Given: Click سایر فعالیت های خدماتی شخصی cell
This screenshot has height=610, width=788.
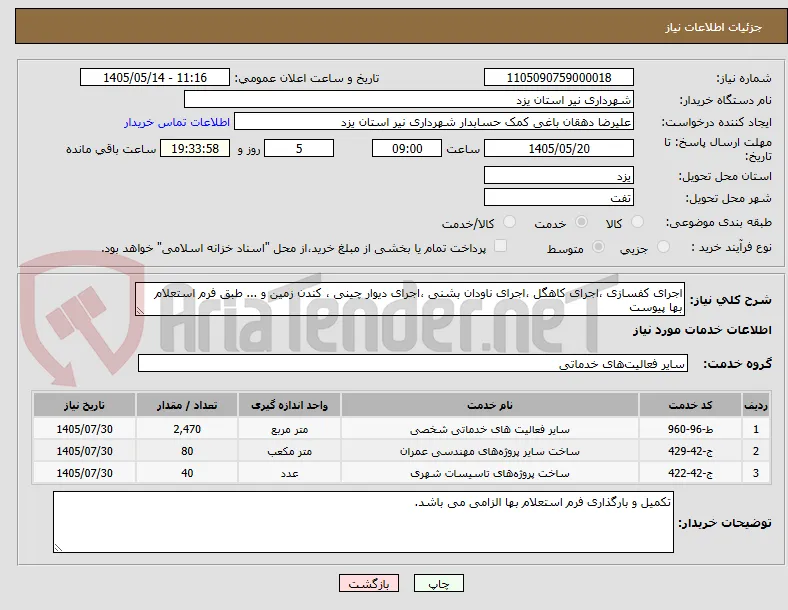Looking at the screenshot, I should click(x=489, y=429).
